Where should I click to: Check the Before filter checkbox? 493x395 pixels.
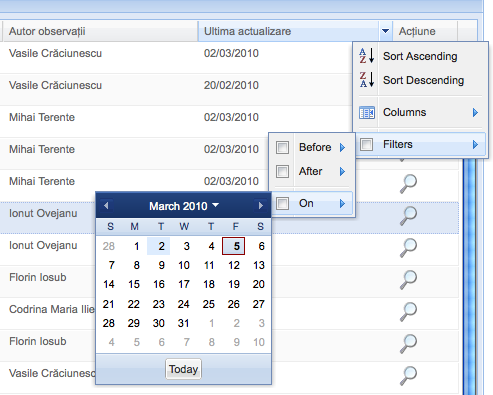282,147
